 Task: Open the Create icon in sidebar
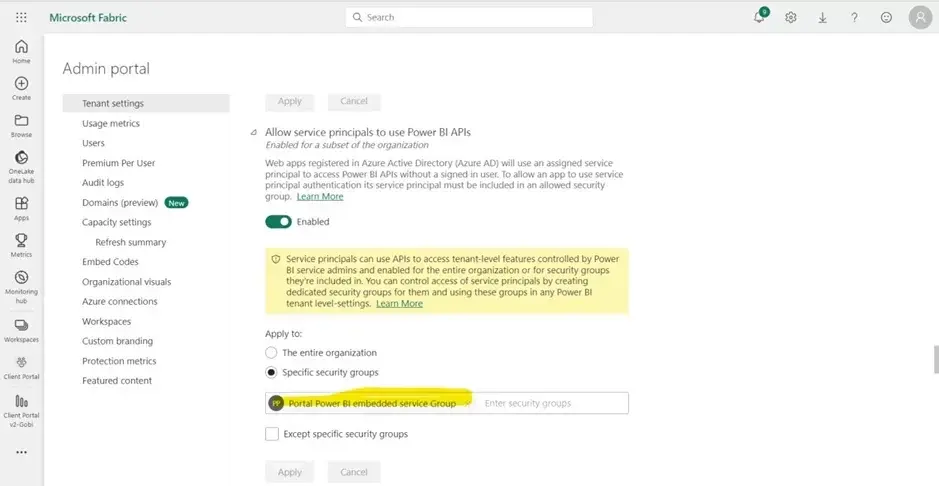[22, 88]
